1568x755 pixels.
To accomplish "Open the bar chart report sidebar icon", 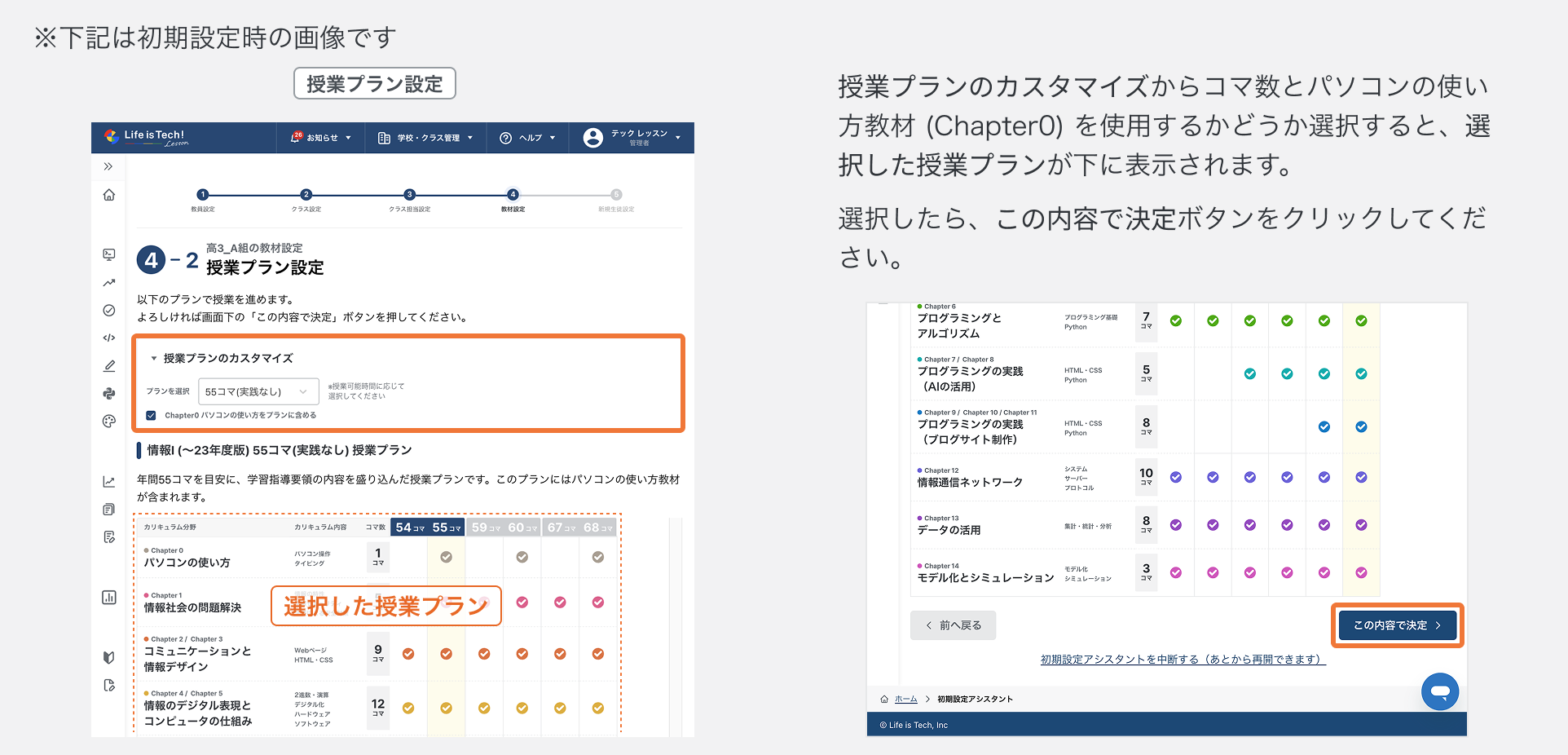I will coord(108,598).
